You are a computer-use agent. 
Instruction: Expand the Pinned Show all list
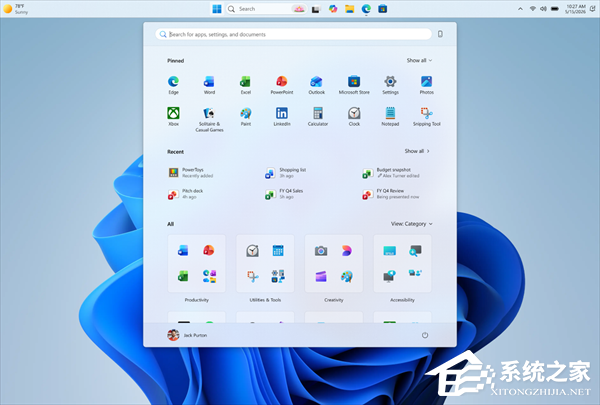(419, 60)
